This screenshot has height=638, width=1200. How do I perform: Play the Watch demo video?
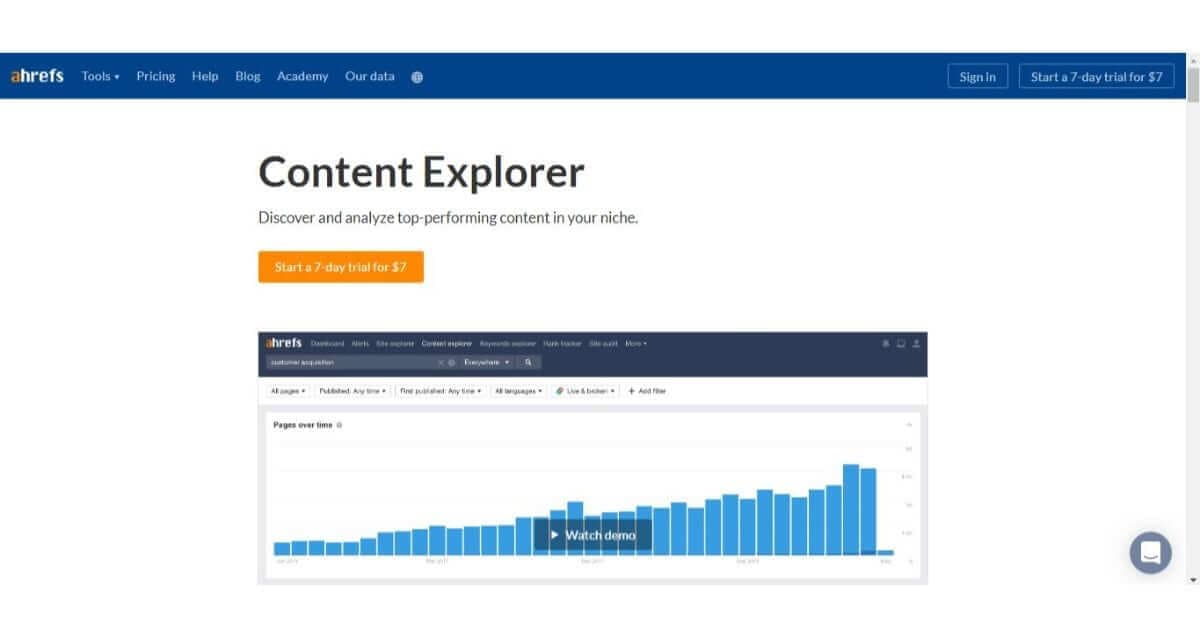point(593,535)
